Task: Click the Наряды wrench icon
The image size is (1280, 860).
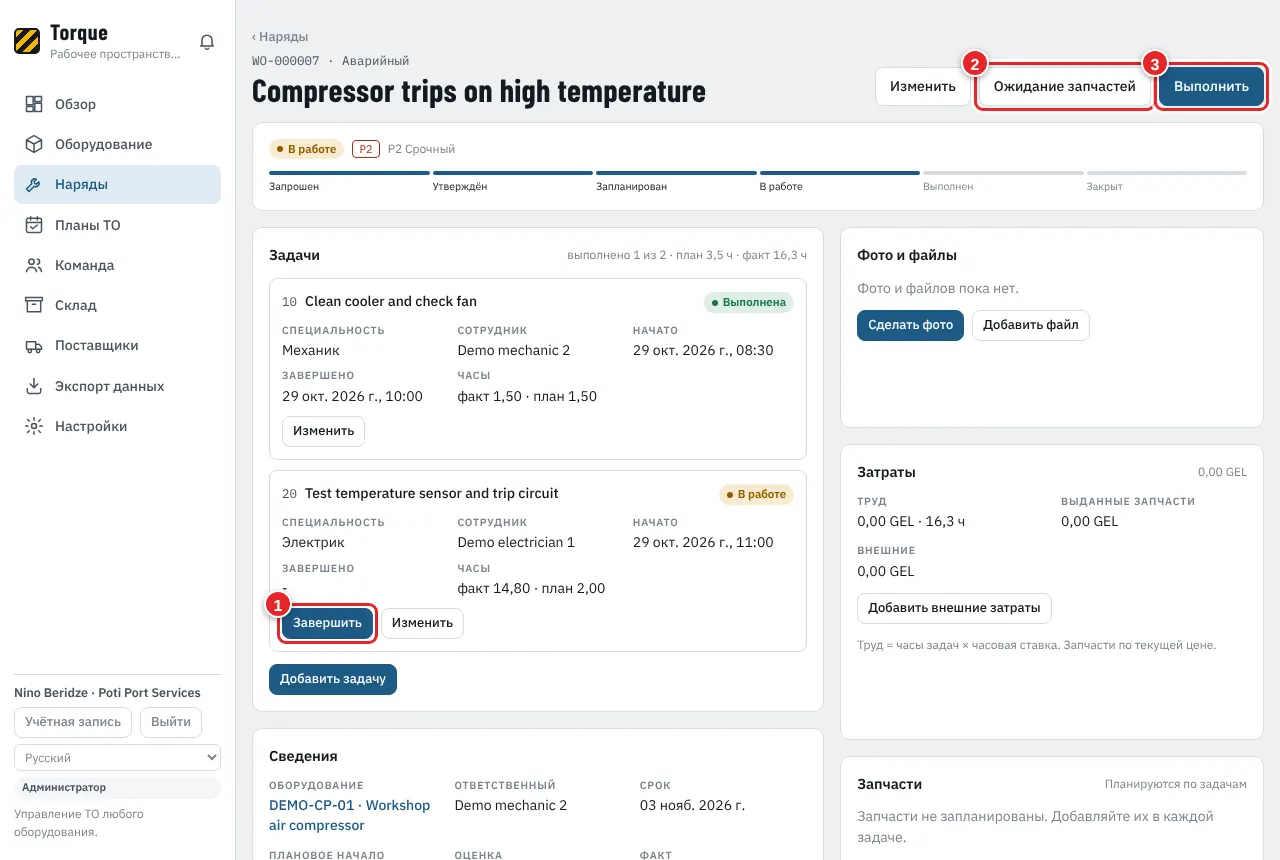Action: click(x=34, y=185)
